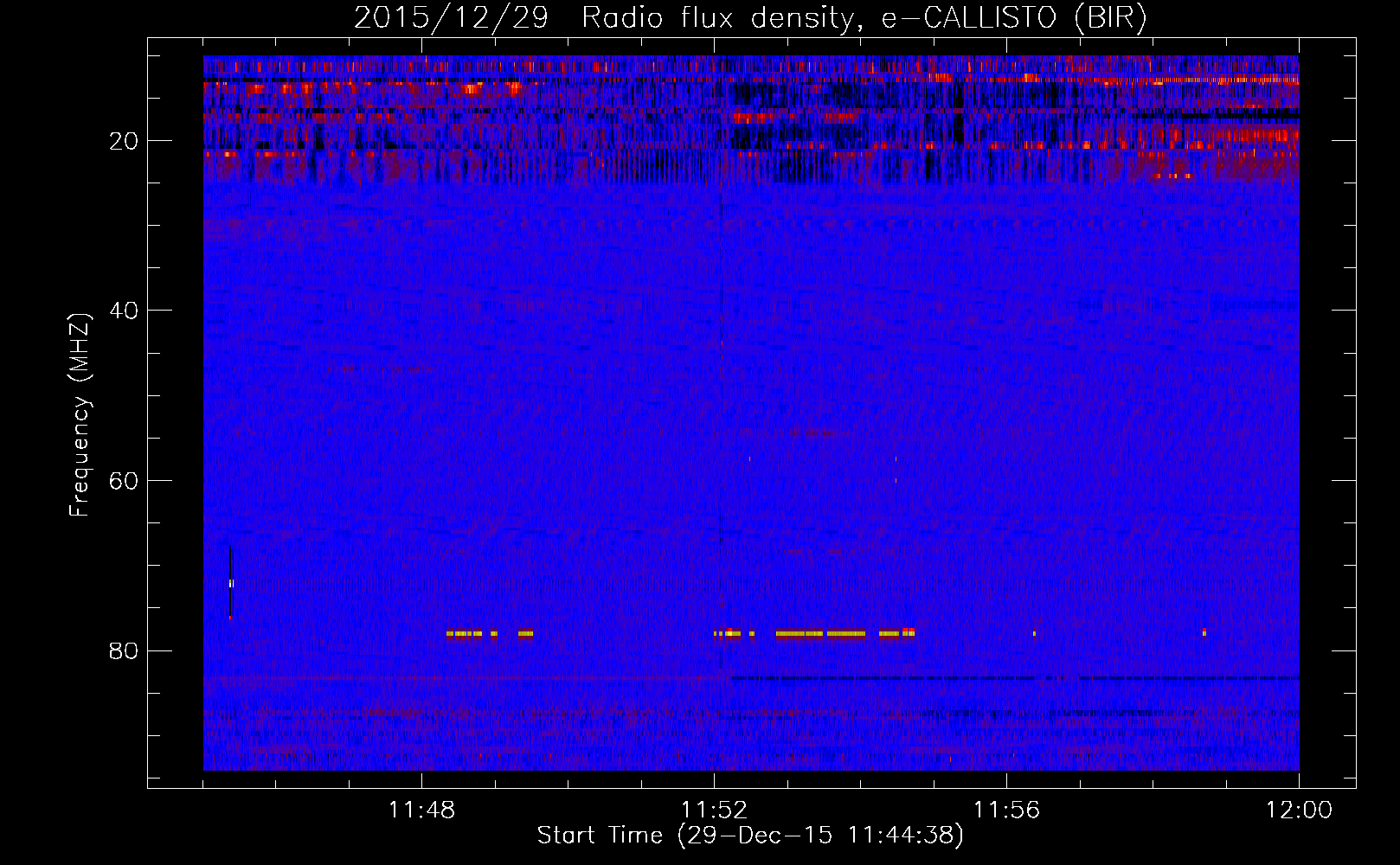The height and width of the screenshot is (865, 1400).
Task: Click the '40' frequency tick label
Action: (x=124, y=311)
